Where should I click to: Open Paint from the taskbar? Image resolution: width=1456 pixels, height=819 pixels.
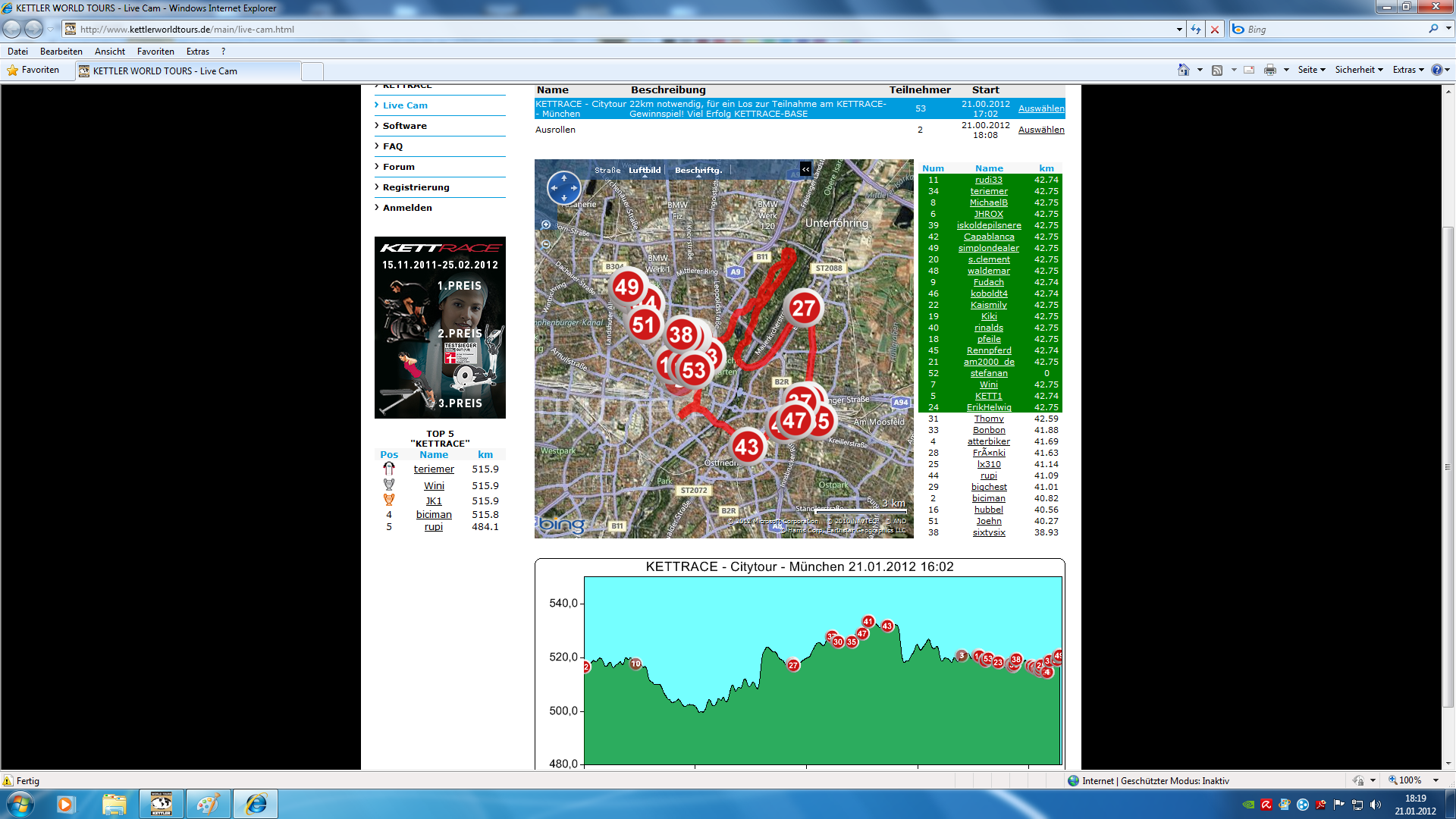(x=209, y=804)
